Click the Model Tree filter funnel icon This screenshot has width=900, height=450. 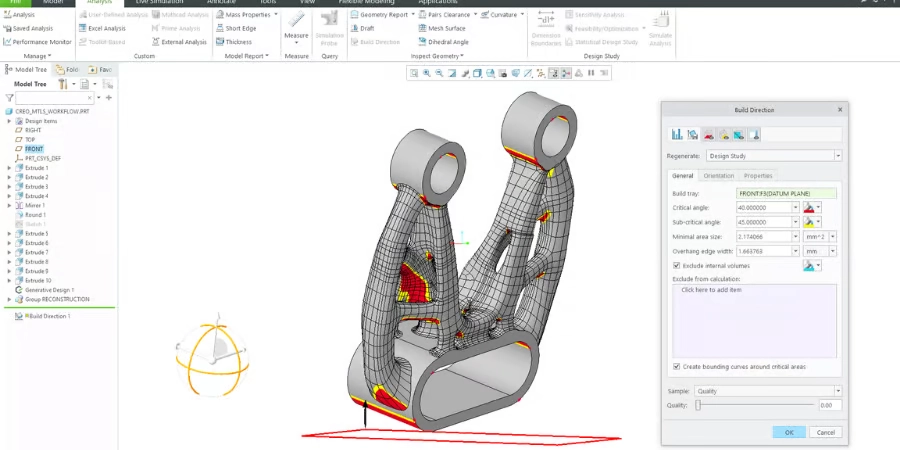pos(9,98)
